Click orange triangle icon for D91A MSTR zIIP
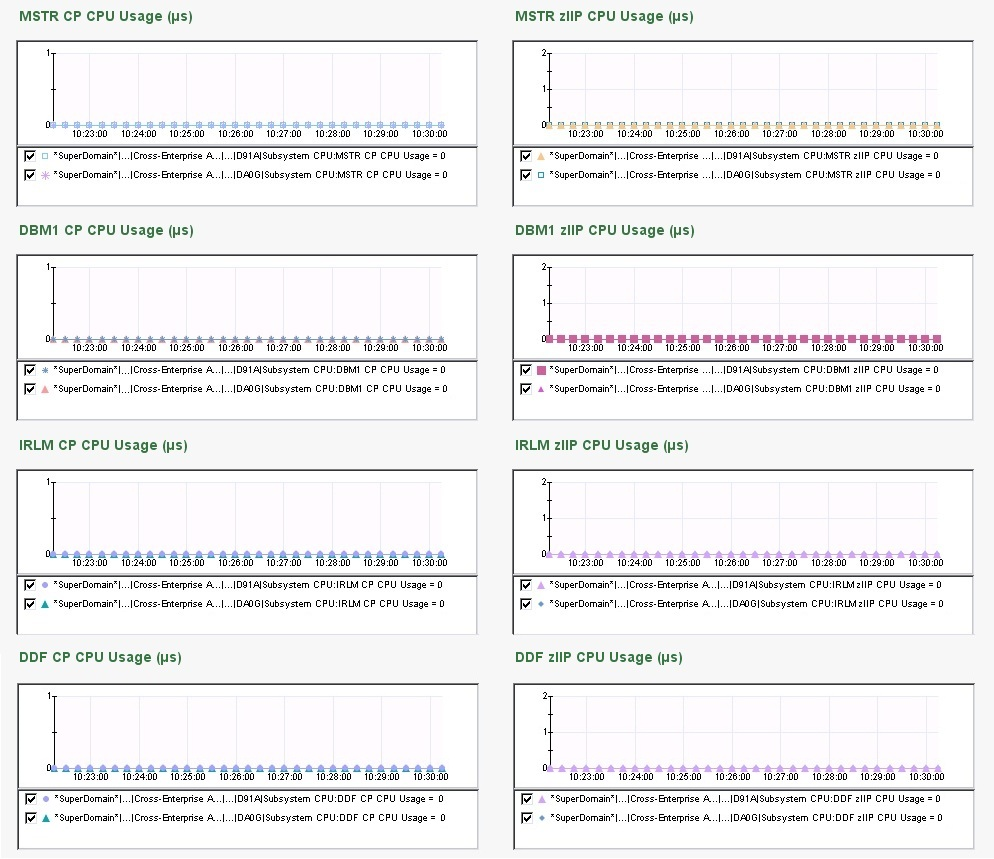Image resolution: width=994 pixels, height=859 pixels. [x=541, y=156]
